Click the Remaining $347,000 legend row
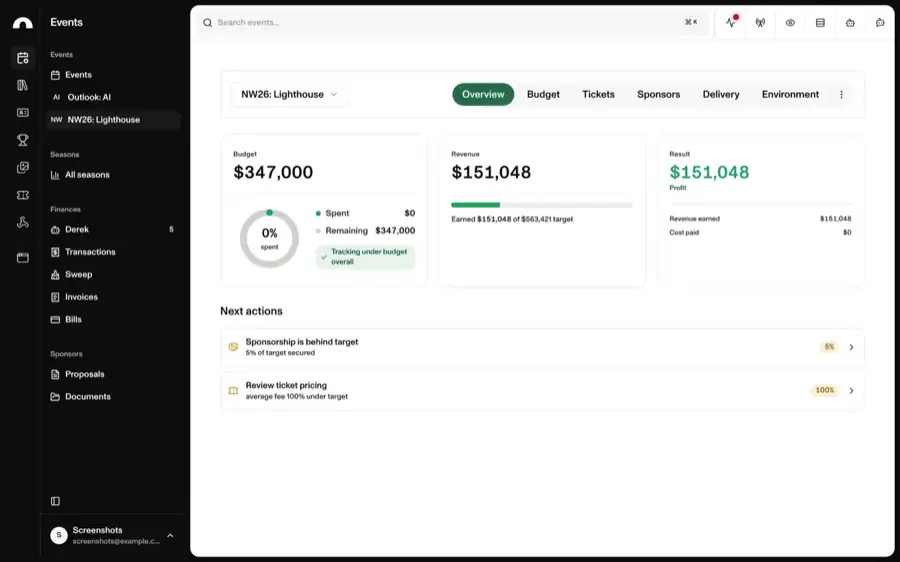The width and height of the screenshot is (900, 562). pos(365,231)
